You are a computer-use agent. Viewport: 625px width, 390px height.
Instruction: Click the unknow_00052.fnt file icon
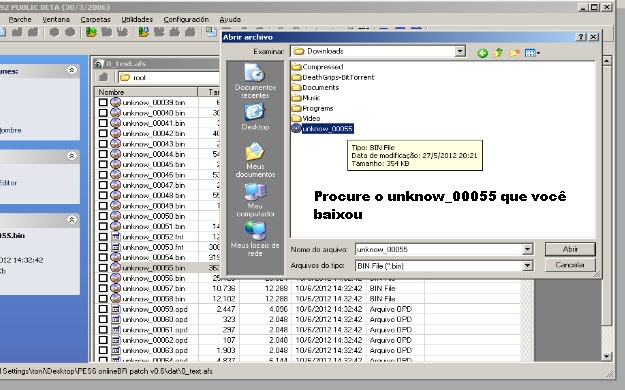(116, 236)
